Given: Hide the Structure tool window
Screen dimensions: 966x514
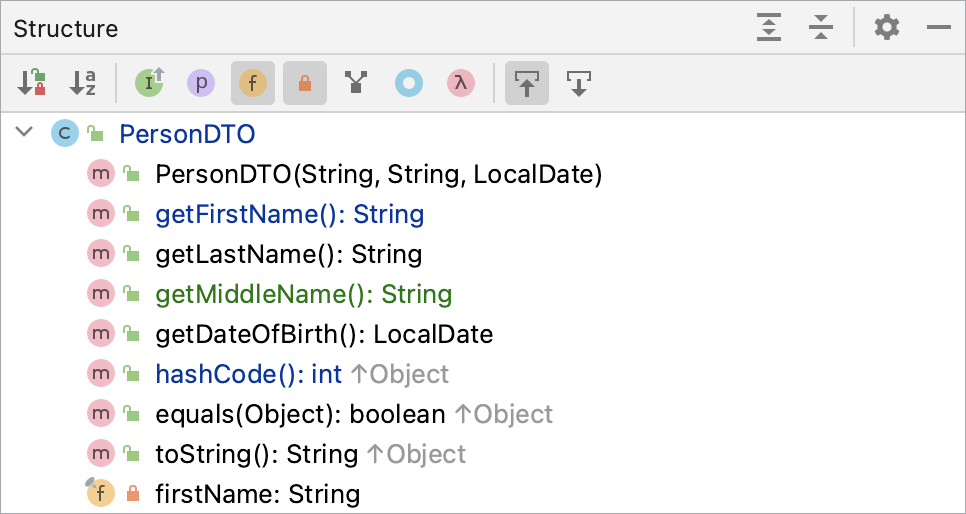Looking at the screenshot, I should click(x=938, y=28).
